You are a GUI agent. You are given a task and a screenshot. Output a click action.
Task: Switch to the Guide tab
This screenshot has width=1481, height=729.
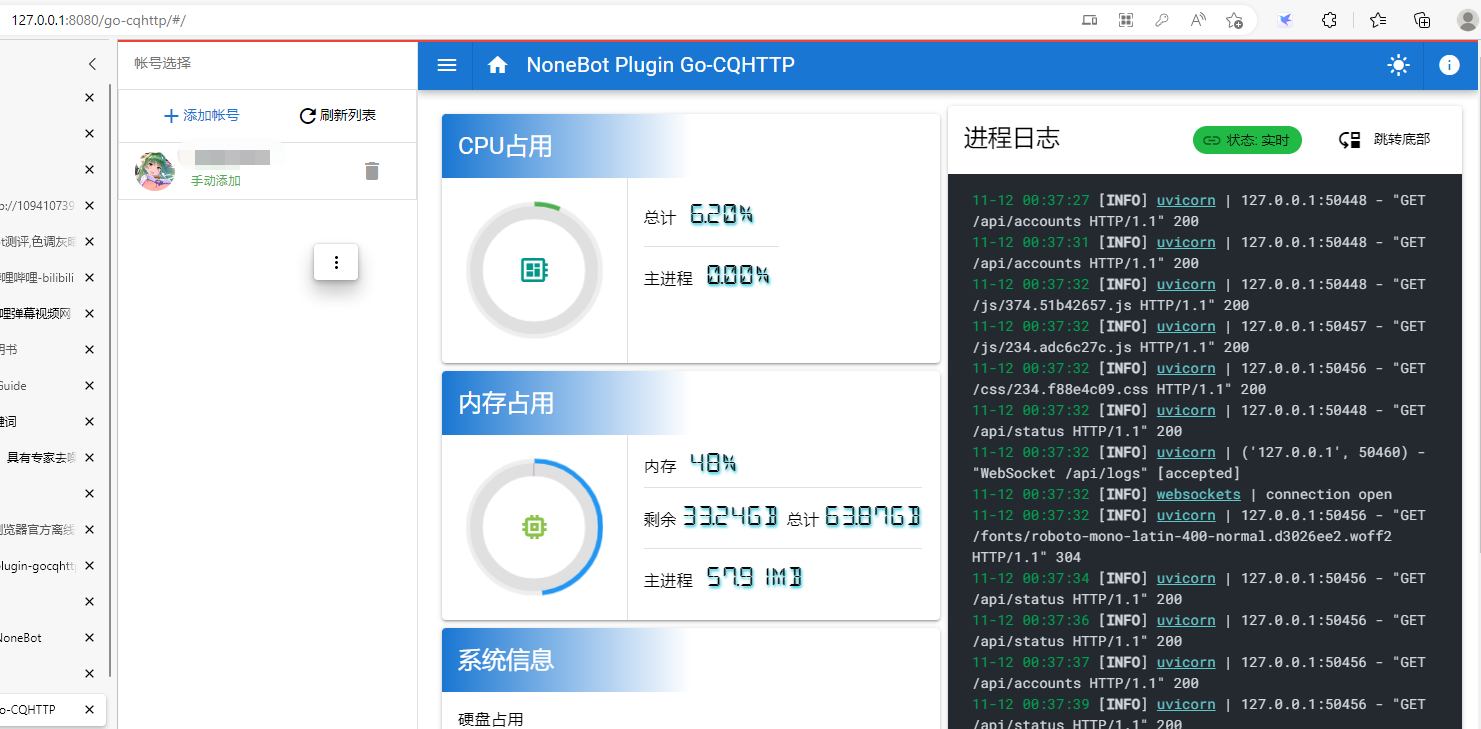pyautogui.click(x=36, y=386)
